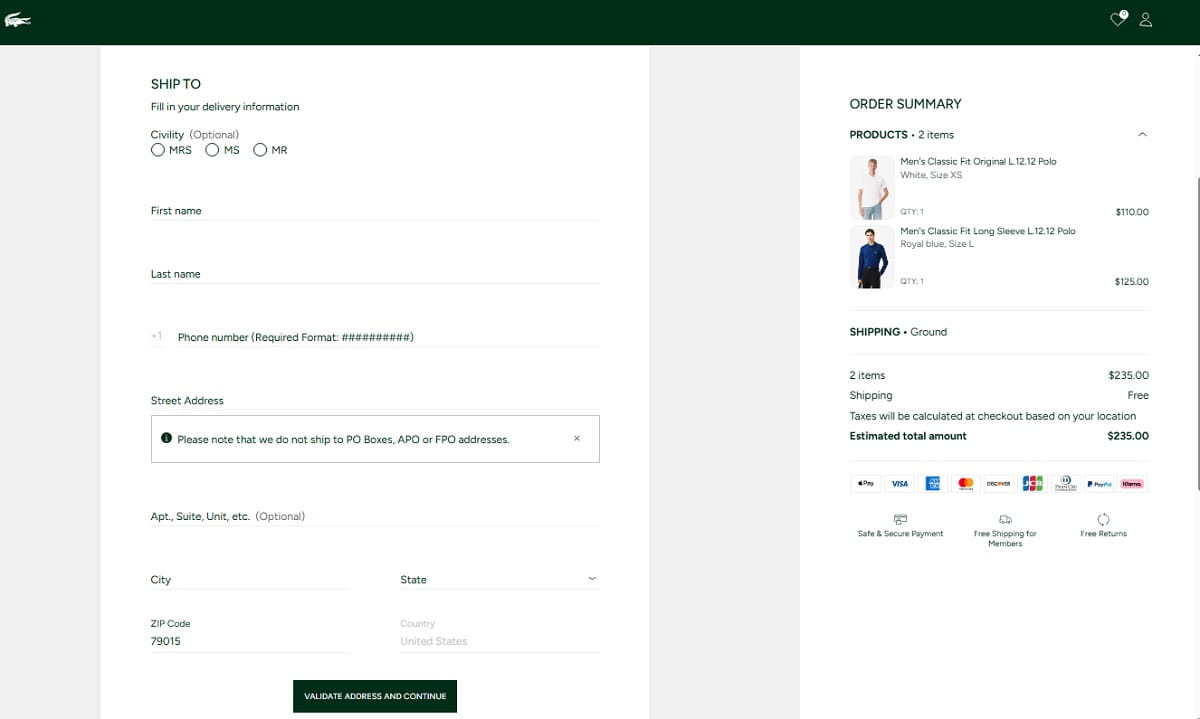Open the royal blue long sleeve polo thumbnail
1200x719 pixels.
coord(871,257)
